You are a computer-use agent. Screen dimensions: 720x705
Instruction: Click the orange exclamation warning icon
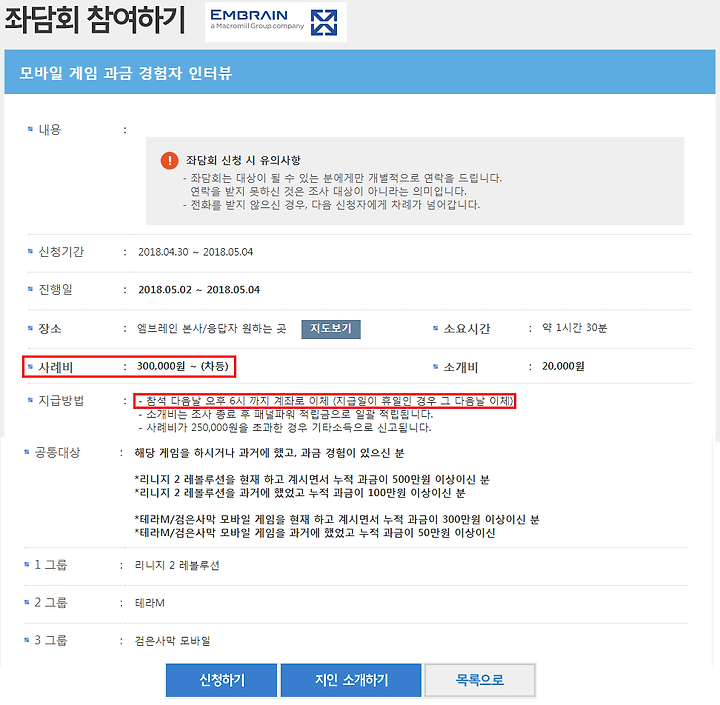[169, 161]
